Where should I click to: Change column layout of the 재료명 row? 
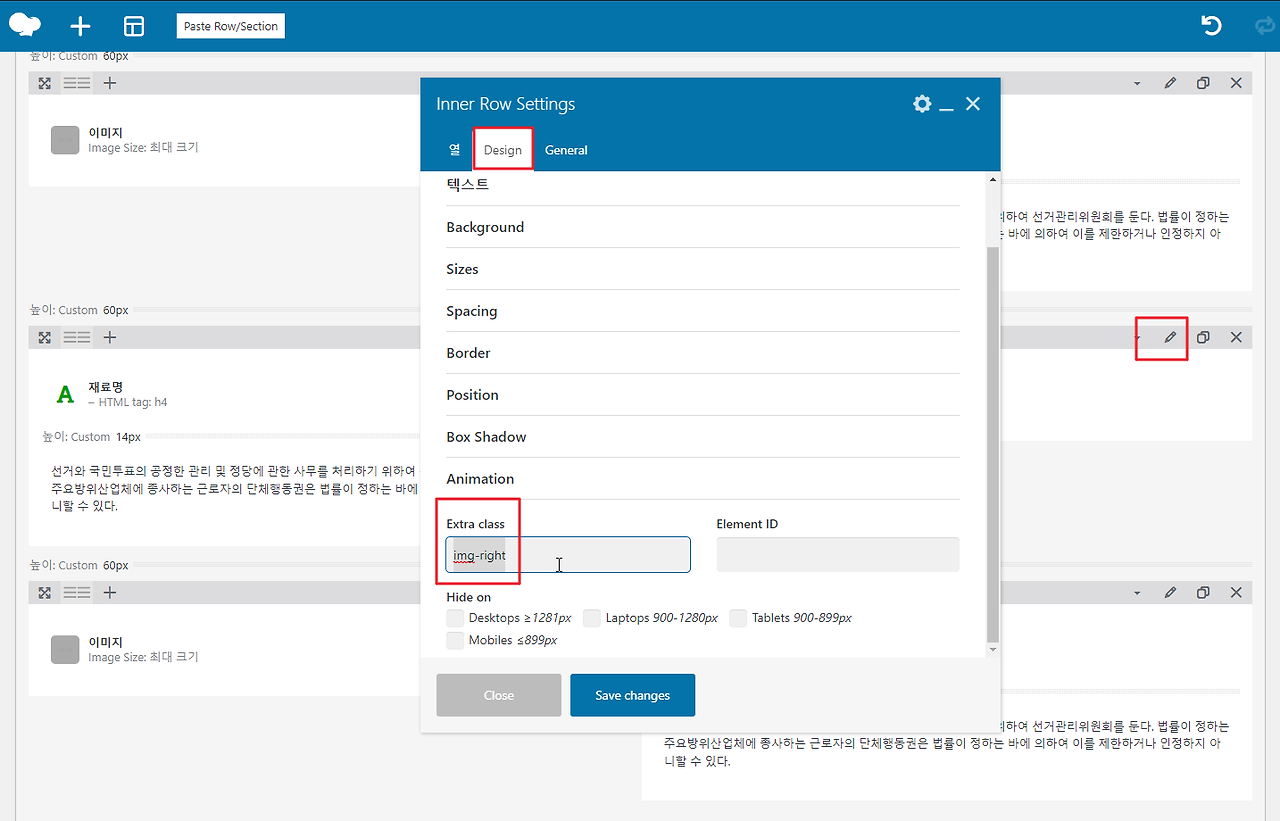(x=77, y=337)
